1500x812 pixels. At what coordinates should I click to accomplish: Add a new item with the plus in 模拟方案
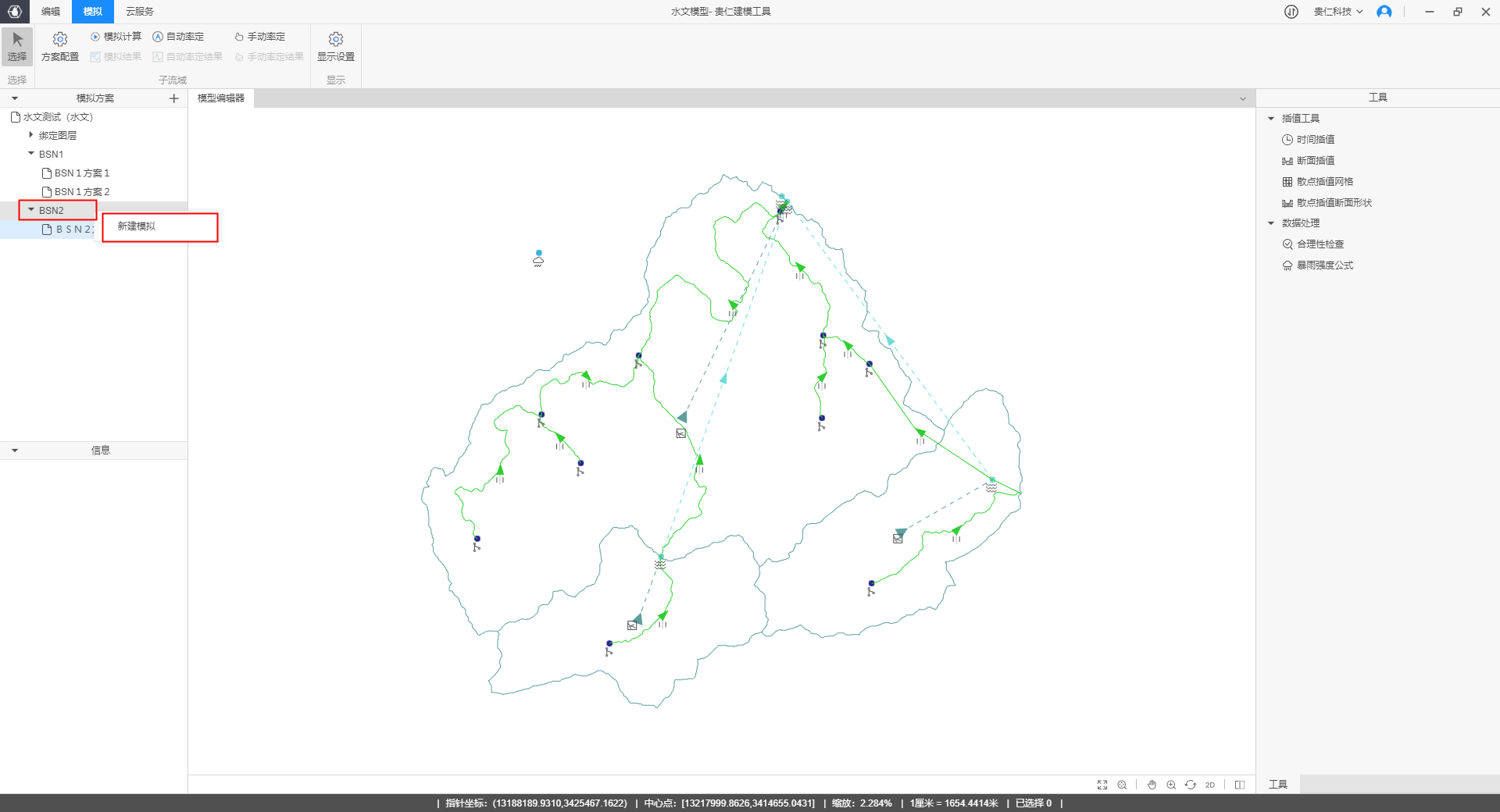tap(174, 98)
